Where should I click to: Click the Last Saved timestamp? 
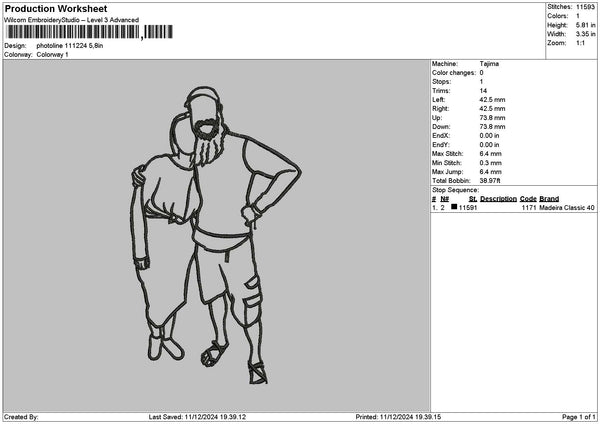[x=197, y=417]
